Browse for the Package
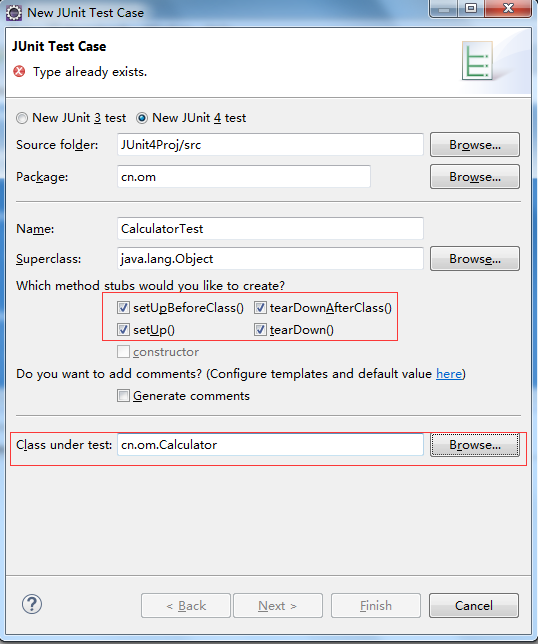 coord(475,177)
